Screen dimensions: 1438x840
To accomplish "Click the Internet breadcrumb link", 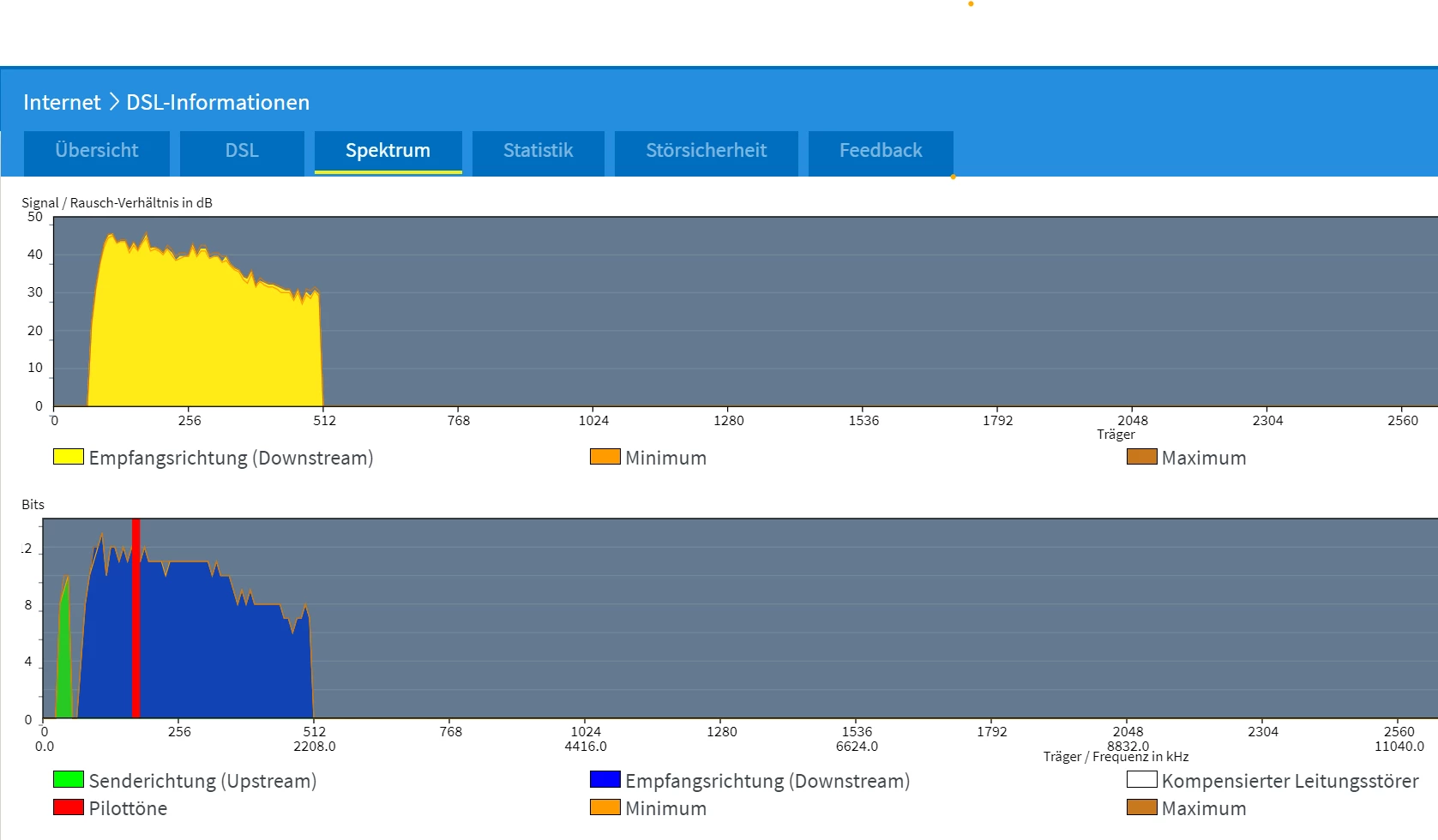I will 62,103.
